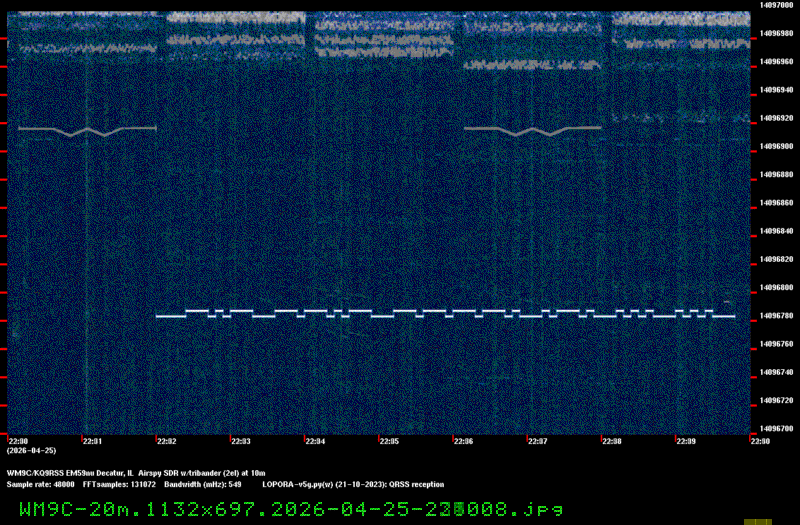Viewport: 800px width, 525px height.
Task: Click the 14096940 frequency label
Action: (776, 90)
